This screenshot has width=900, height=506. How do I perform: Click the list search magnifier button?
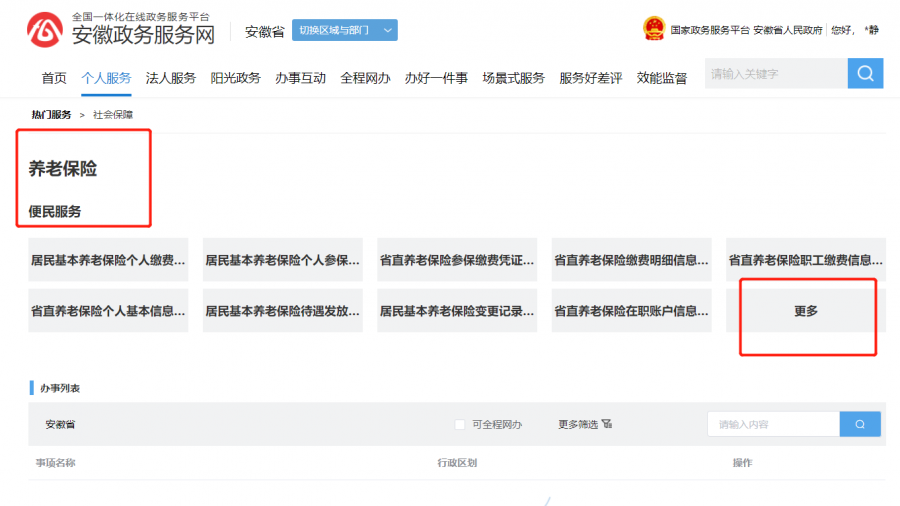tap(860, 425)
